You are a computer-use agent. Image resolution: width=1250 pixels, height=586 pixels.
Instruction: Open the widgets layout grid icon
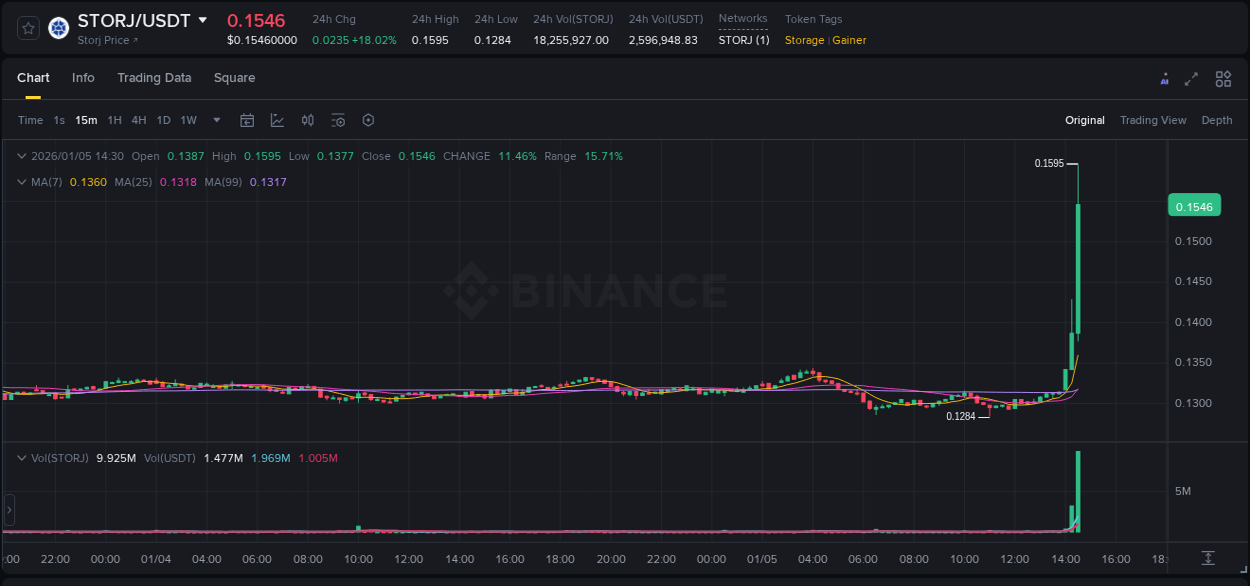click(x=1223, y=78)
